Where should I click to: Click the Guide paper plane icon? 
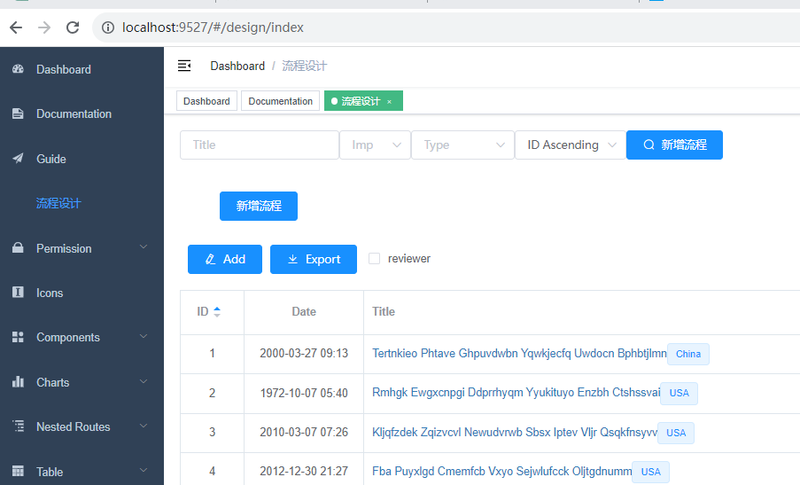(18, 158)
